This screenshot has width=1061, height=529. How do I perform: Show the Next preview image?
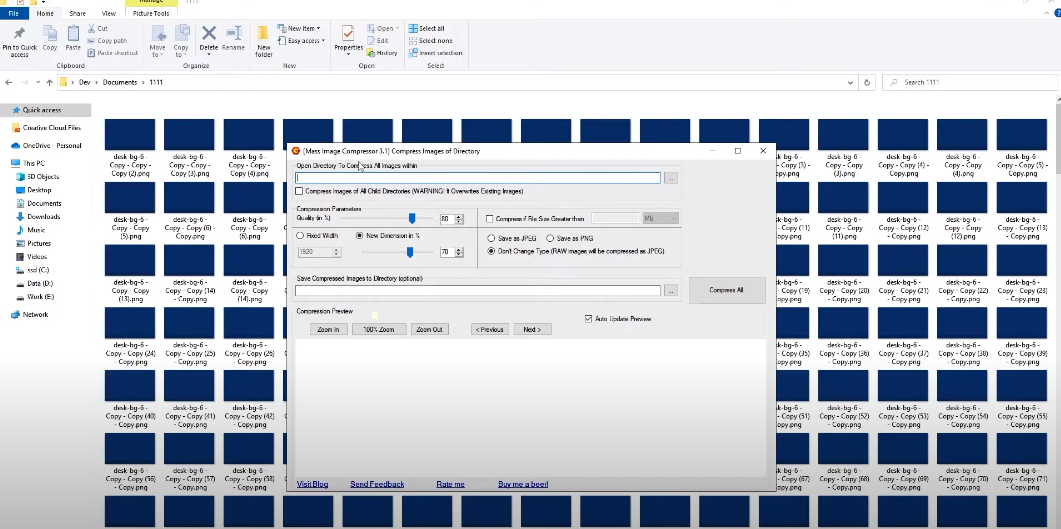pos(532,329)
